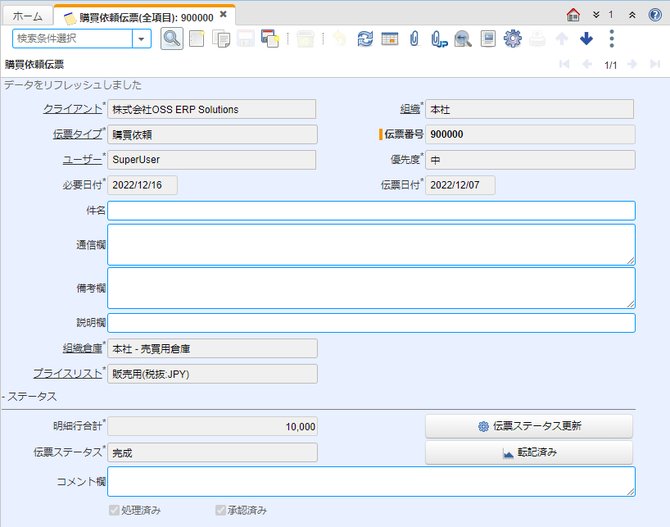
Task: Click into the コメント欄 text area
Action: [371, 482]
